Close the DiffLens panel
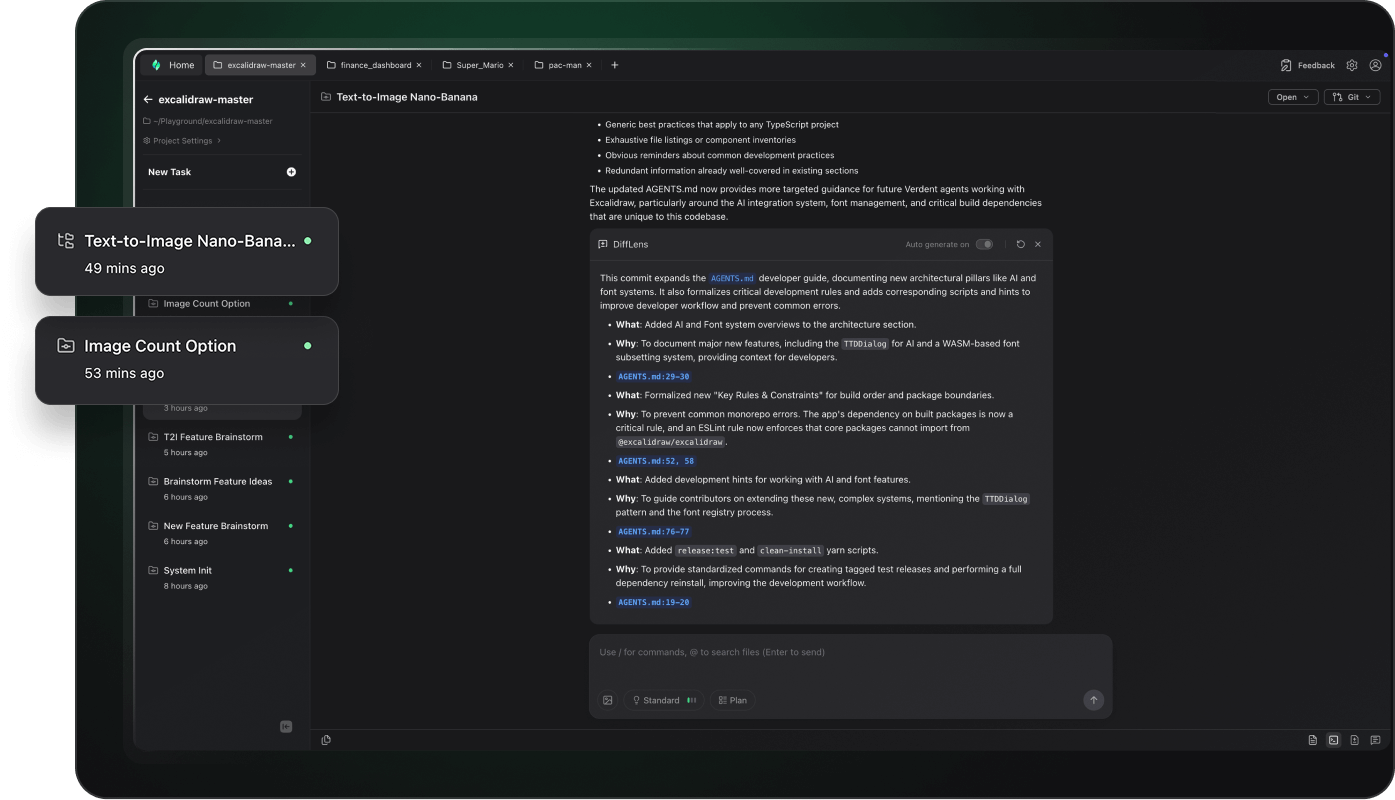 [1038, 244]
